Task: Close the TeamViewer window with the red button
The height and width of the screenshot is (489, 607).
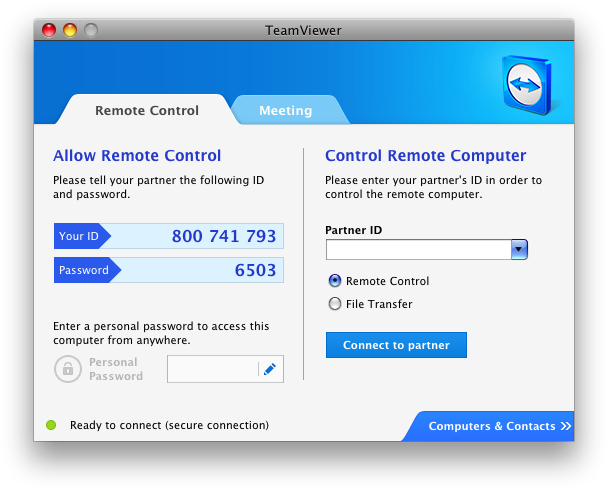Action: coord(49,30)
